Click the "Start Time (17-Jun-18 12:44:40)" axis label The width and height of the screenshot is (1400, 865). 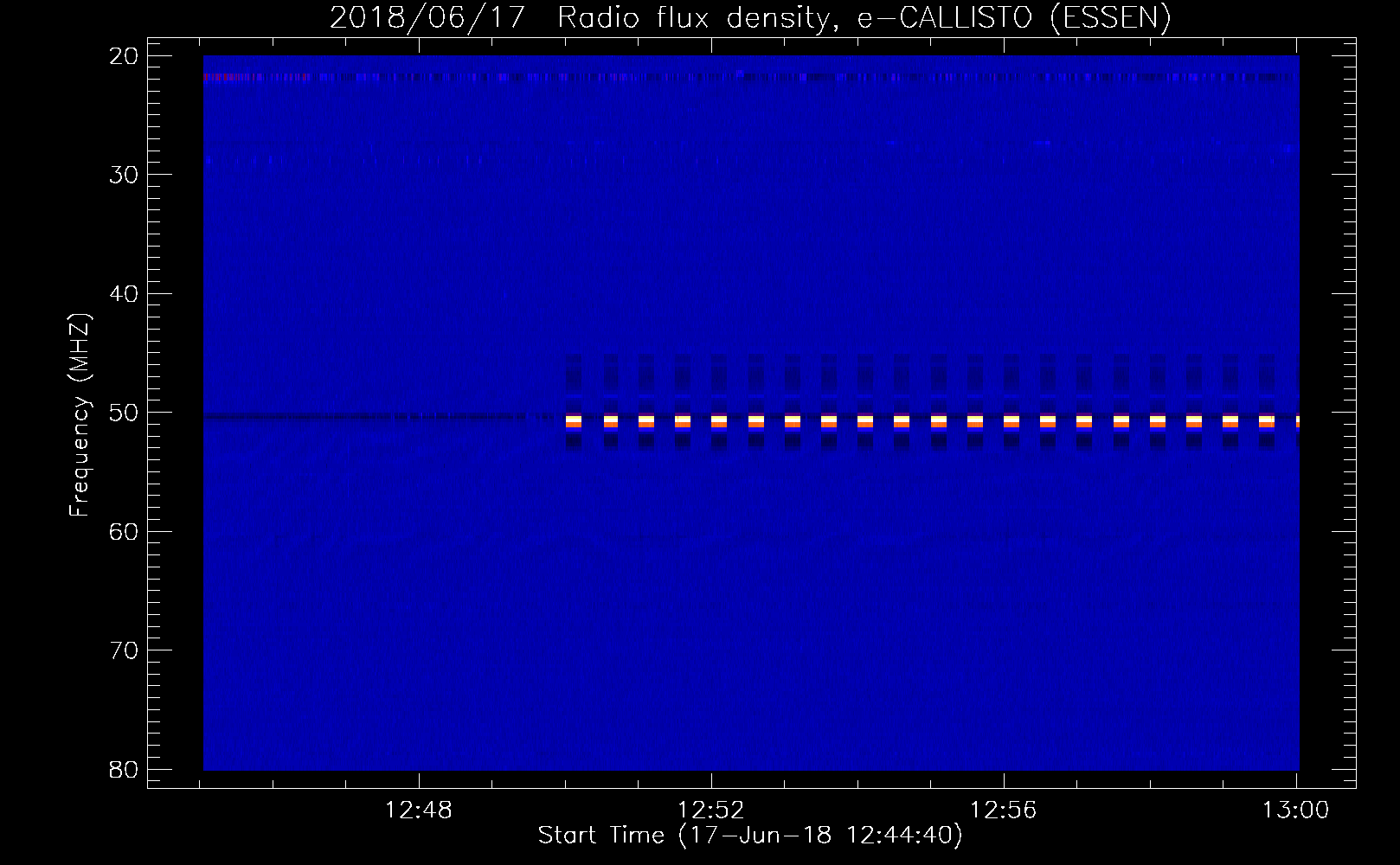point(750,836)
